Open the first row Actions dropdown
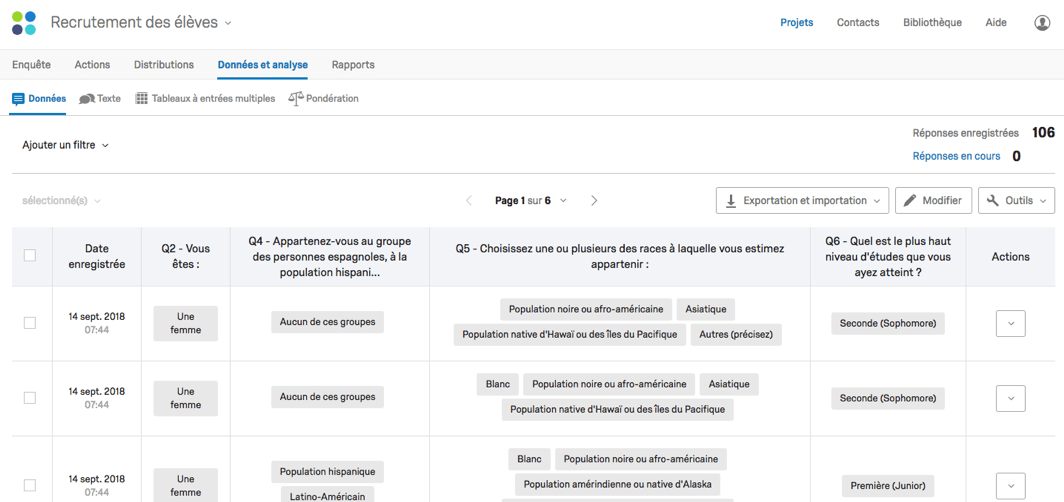 pyautogui.click(x=1010, y=324)
